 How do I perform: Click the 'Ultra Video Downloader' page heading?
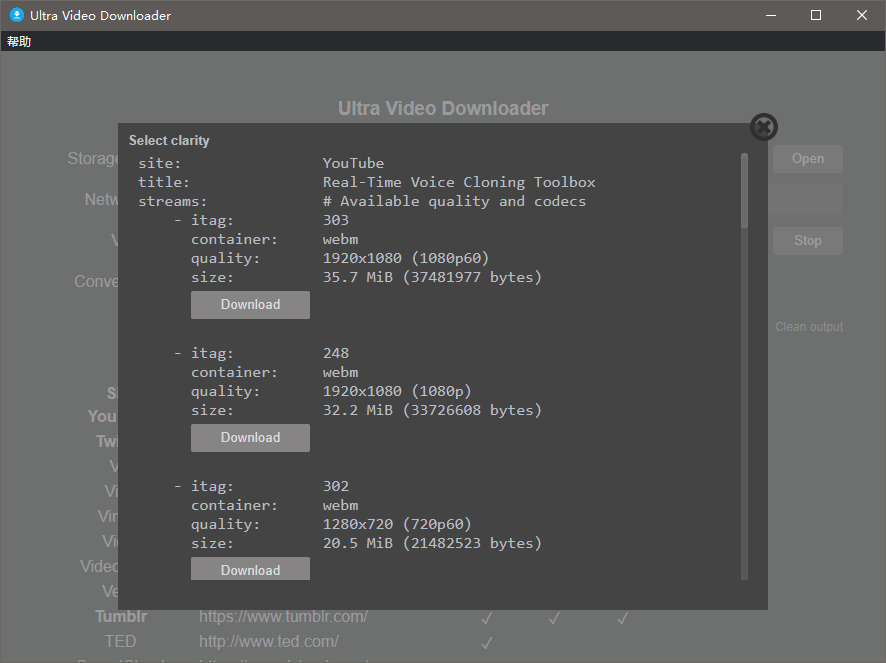click(x=443, y=108)
